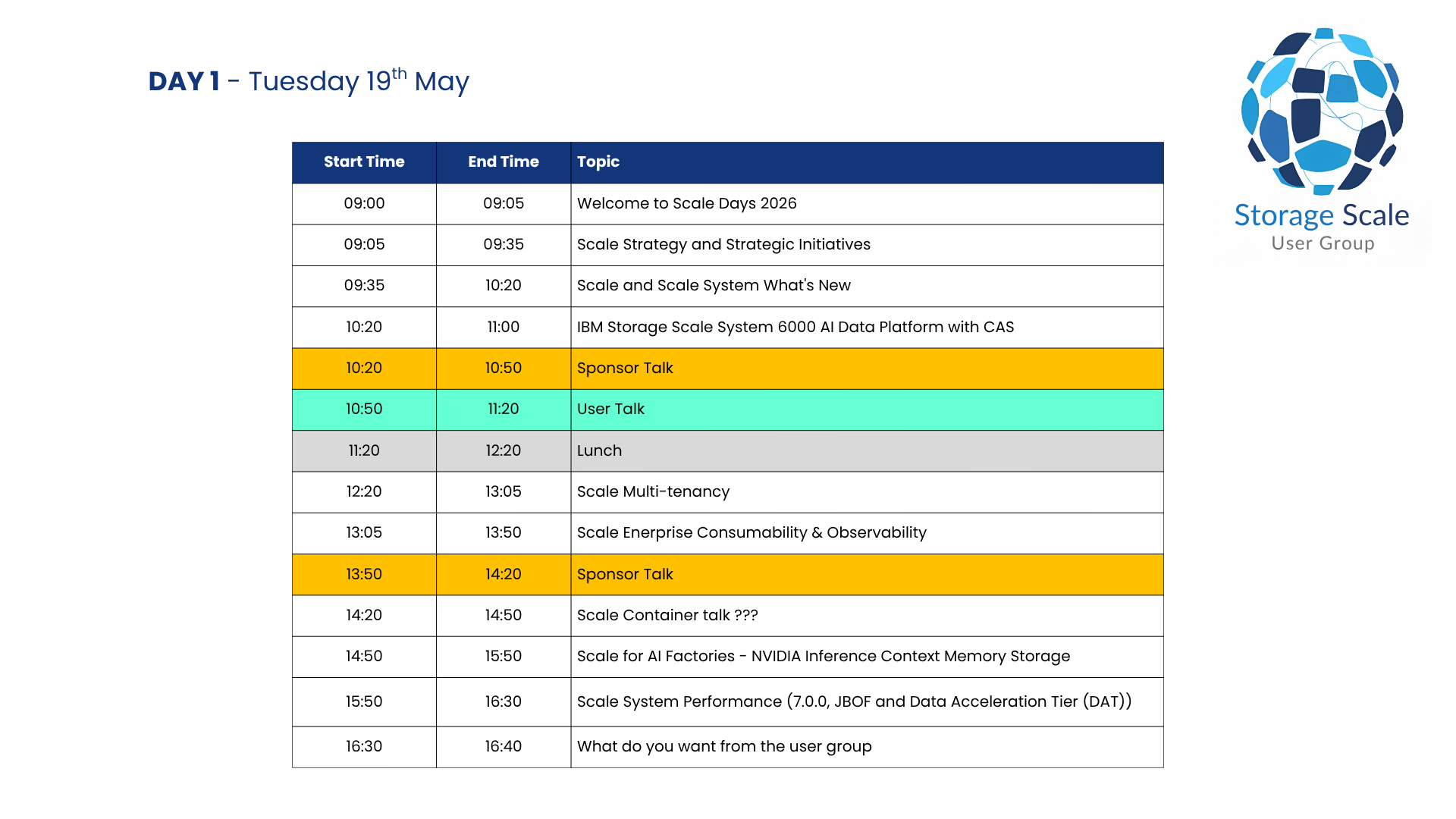The image size is (1456, 819).
Task: Click Scale and Scale System What's New
Action: click(714, 285)
